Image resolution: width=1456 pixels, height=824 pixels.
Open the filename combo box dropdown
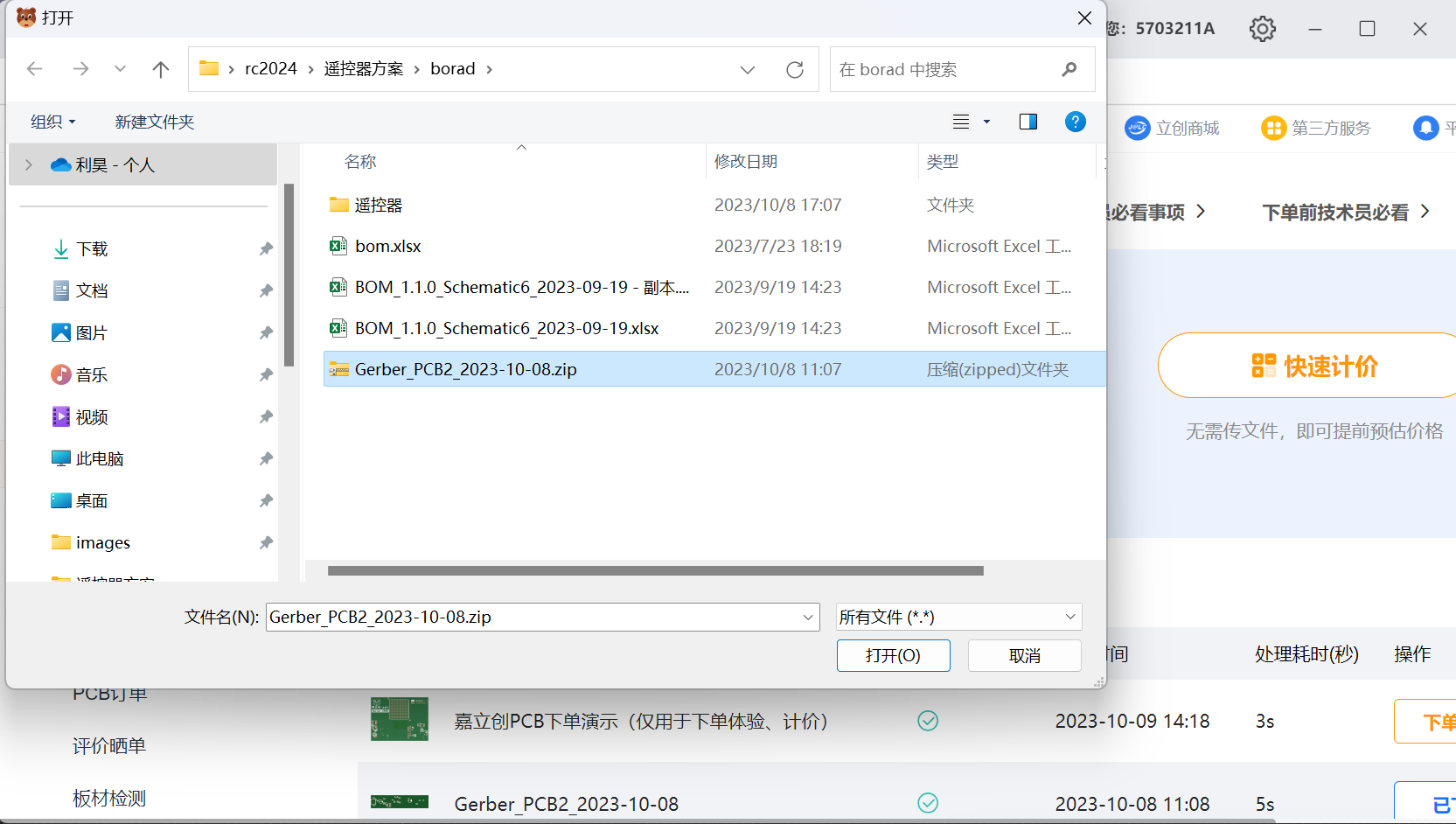click(x=808, y=618)
